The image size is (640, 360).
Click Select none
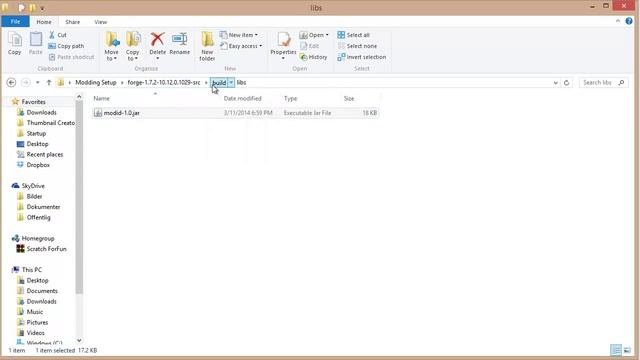(357, 46)
